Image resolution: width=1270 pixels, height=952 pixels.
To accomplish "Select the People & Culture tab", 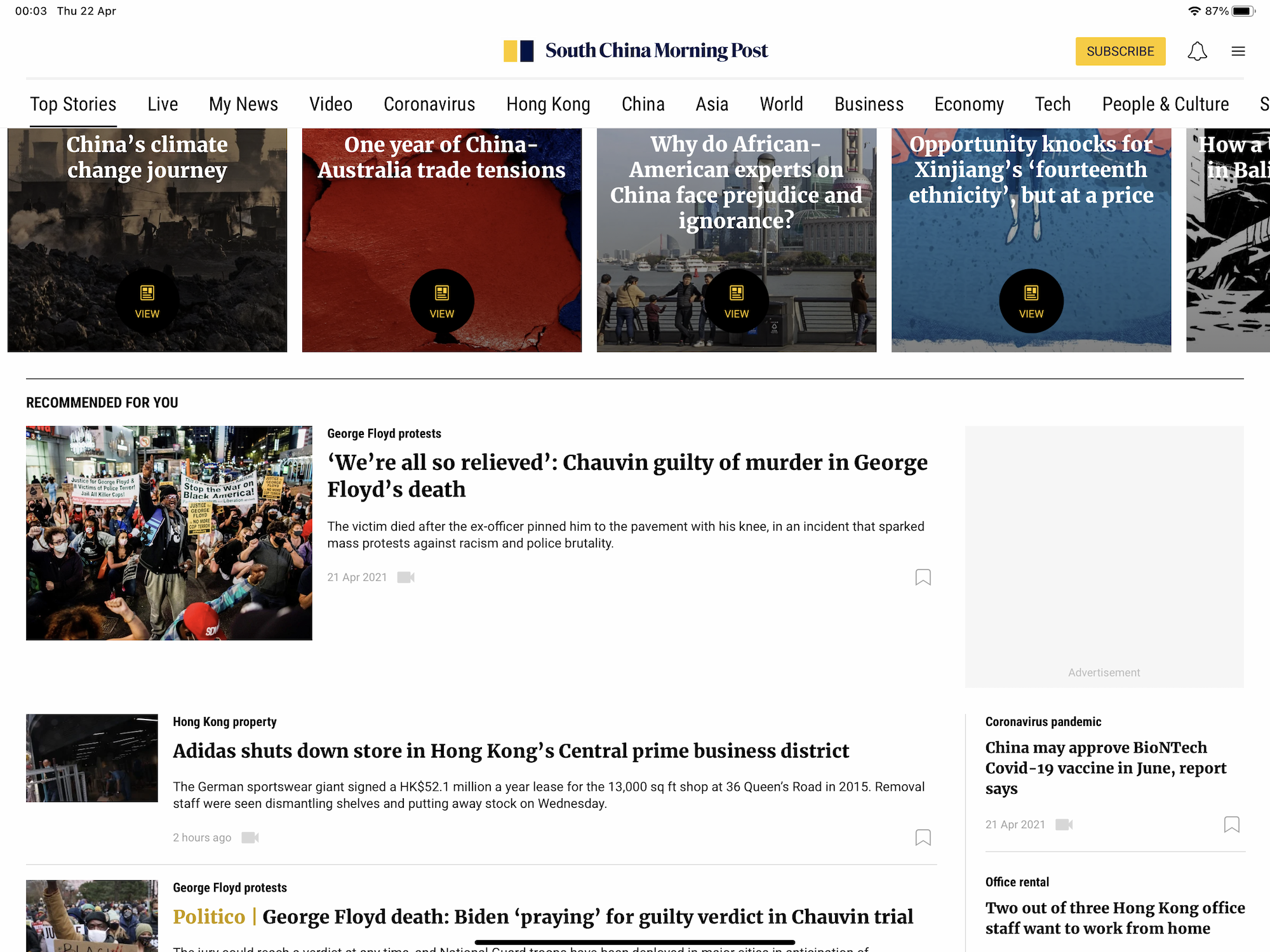I will point(1165,104).
